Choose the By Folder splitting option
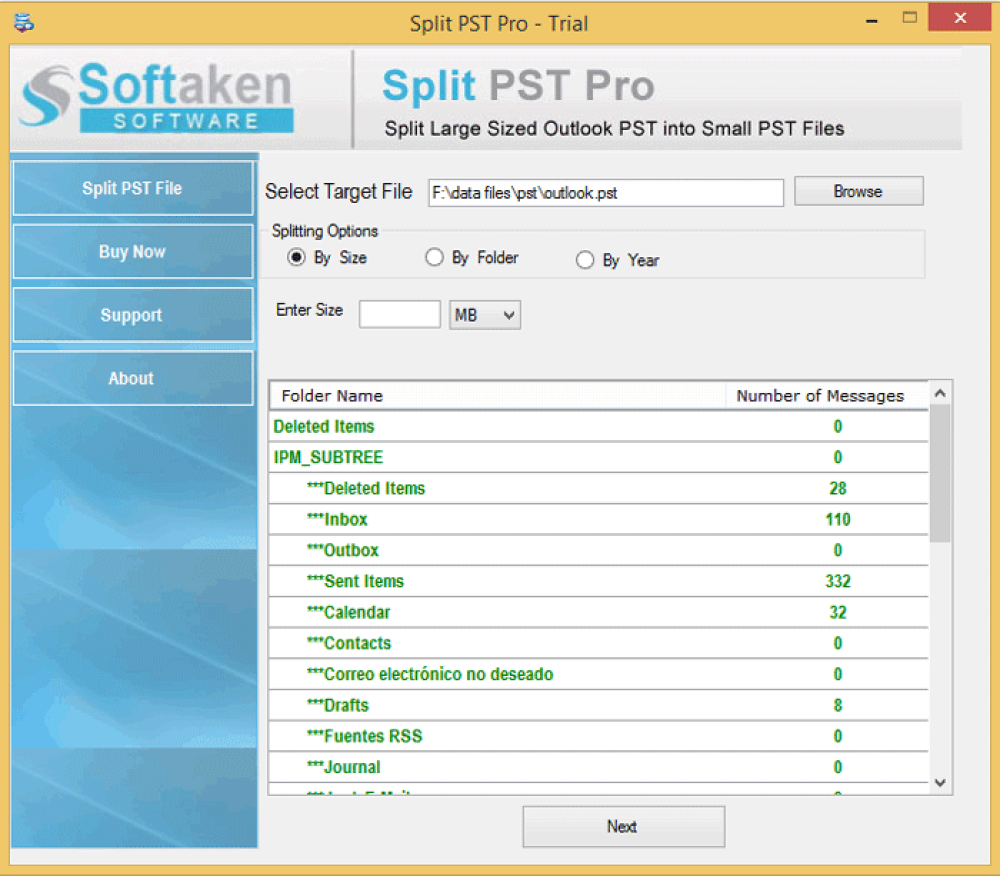This screenshot has height=876, width=1000. pos(434,258)
